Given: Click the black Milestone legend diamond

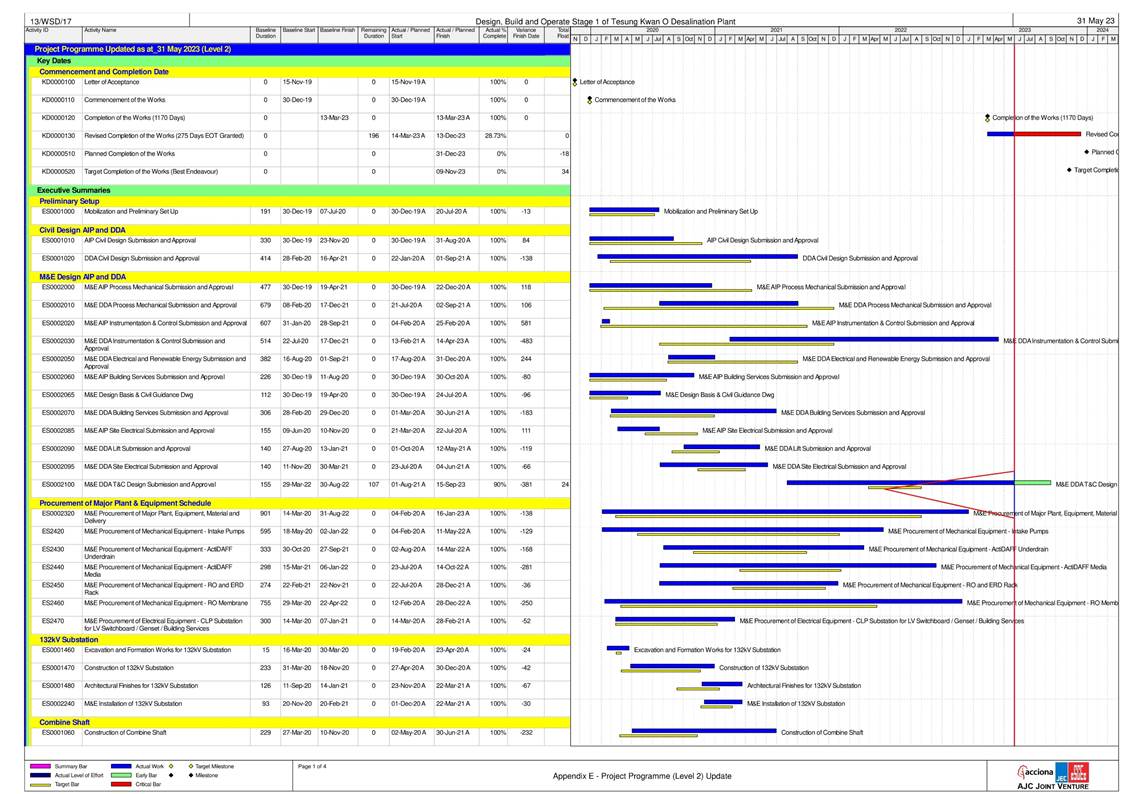Looking at the screenshot, I should click(189, 775).
